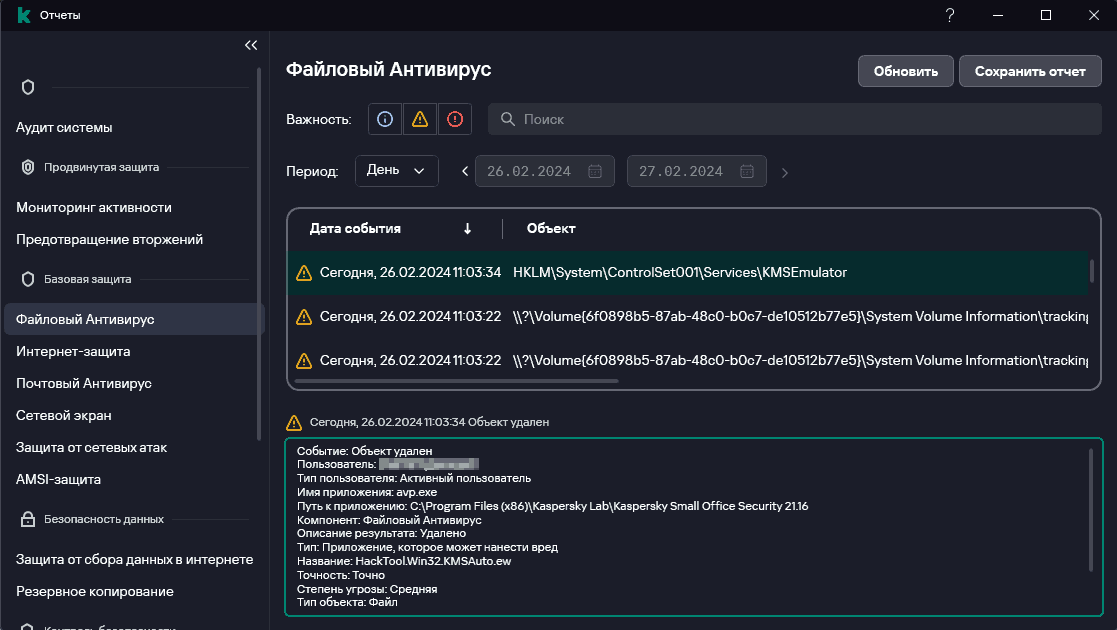Click the help question mark icon
Viewport: 1117px width, 630px height.
[949, 15]
